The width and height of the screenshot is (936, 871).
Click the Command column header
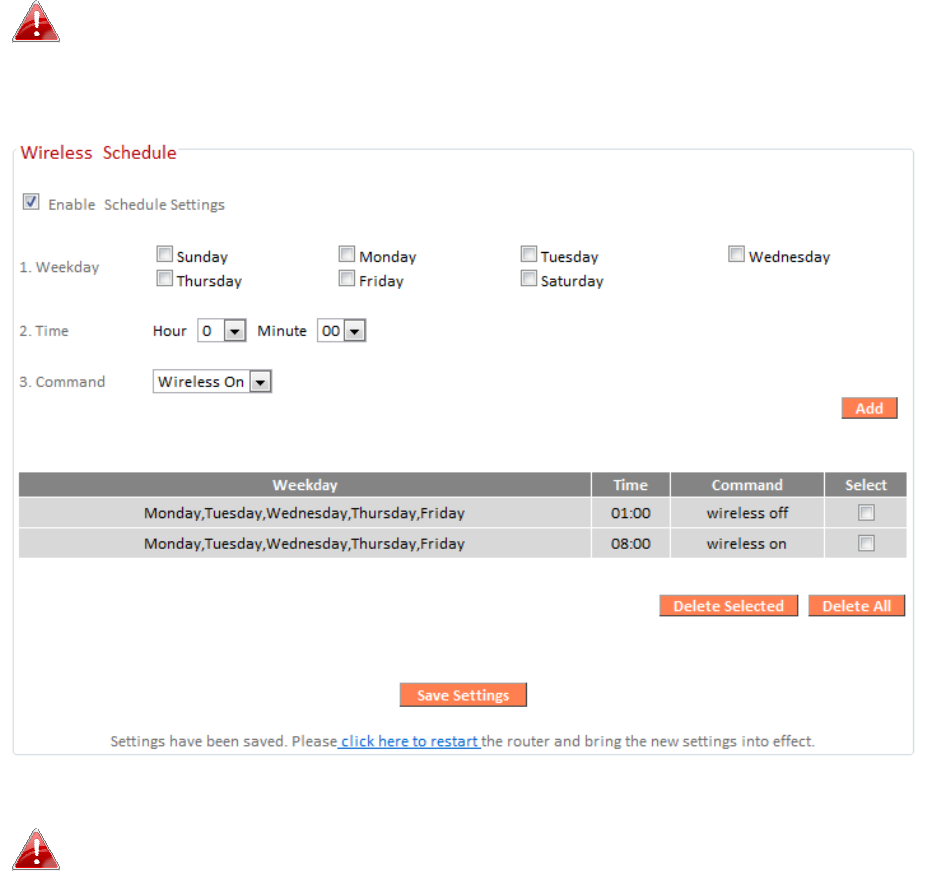(x=747, y=485)
